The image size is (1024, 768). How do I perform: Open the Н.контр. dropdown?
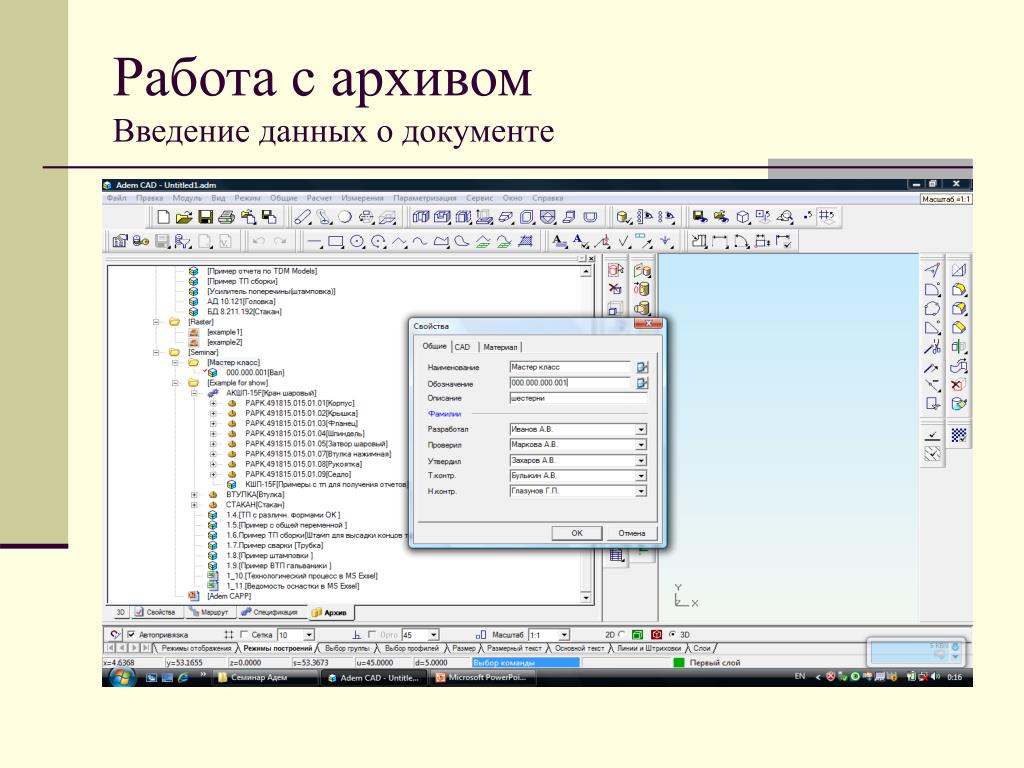(x=641, y=491)
